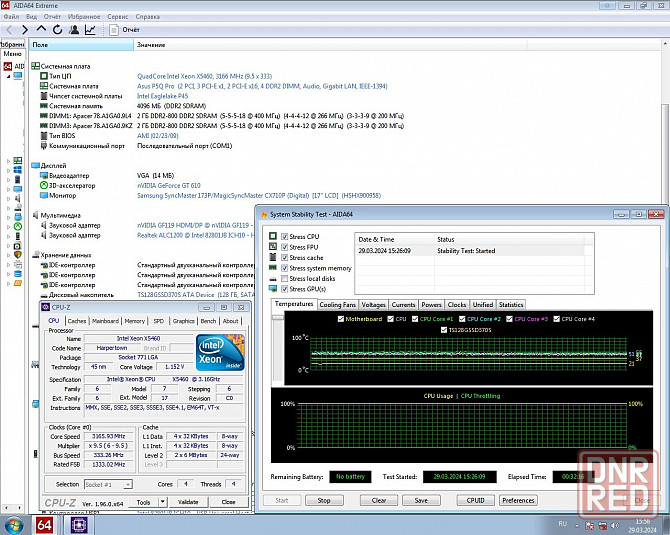Expand the arrow beside the display monitor node

pos(8,189)
